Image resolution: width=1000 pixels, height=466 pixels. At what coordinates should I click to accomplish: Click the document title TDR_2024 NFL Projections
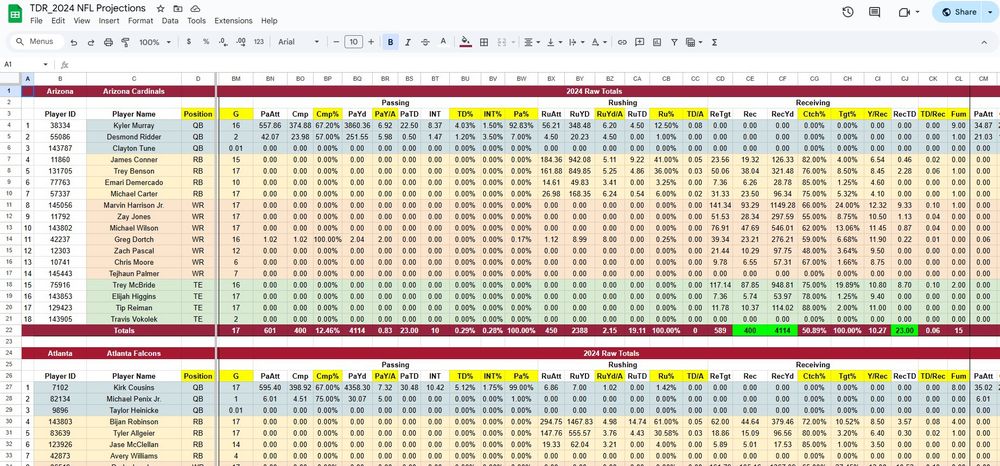point(87,8)
